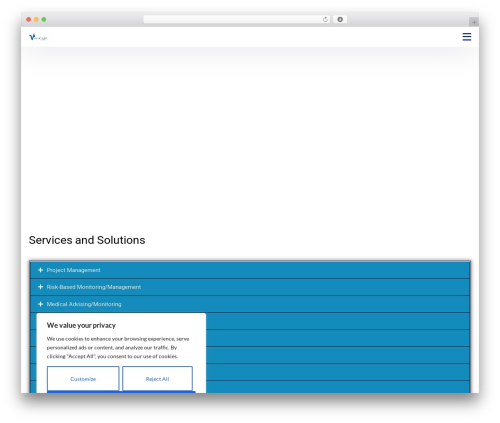
Task: Expand Medical Advising/Monitoring accordion
Action: coord(250,304)
